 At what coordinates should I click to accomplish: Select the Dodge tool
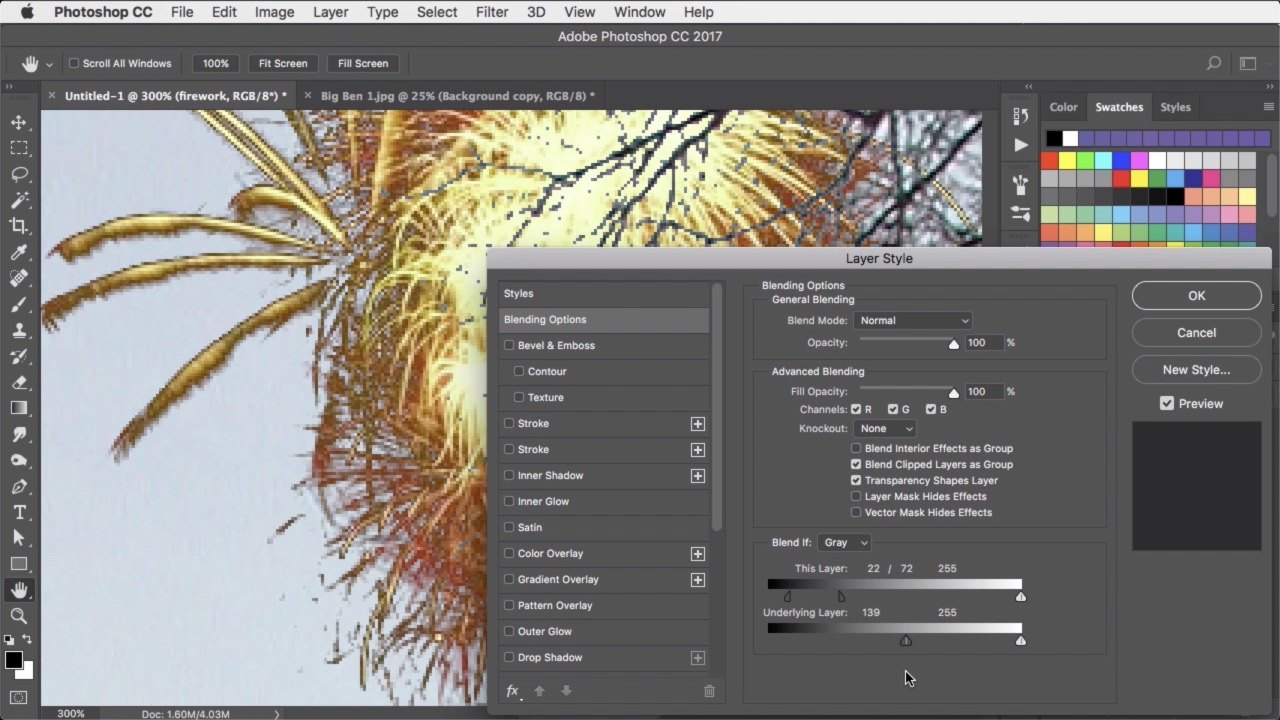coord(19,460)
